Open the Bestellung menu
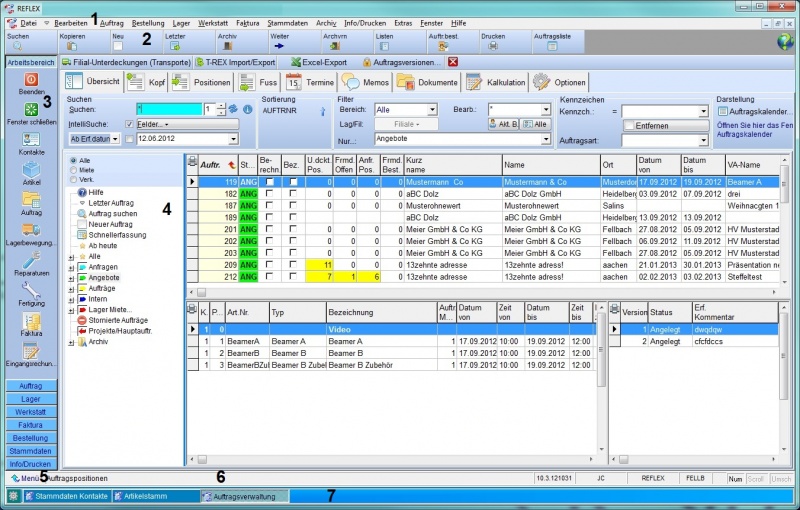800x510 pixels. pyautogui.click(x=148, y=23)
